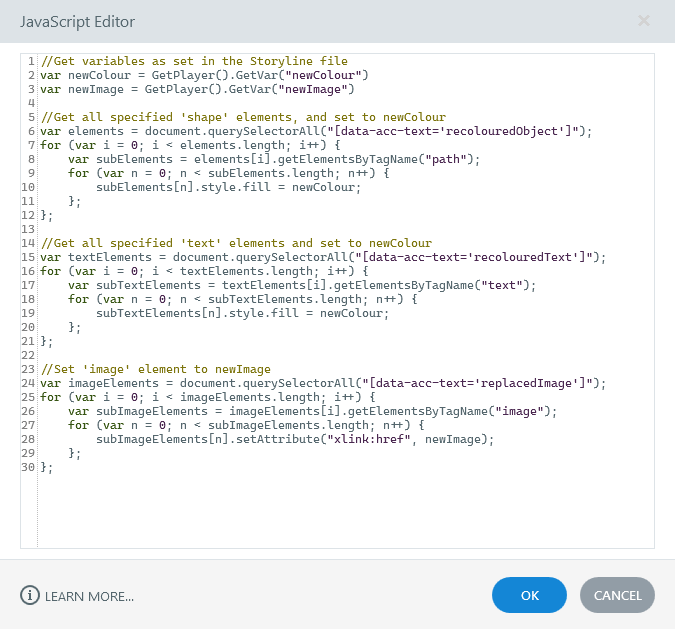Click the querySelectorAll 'recolouredObject' line

coord(316,131)
